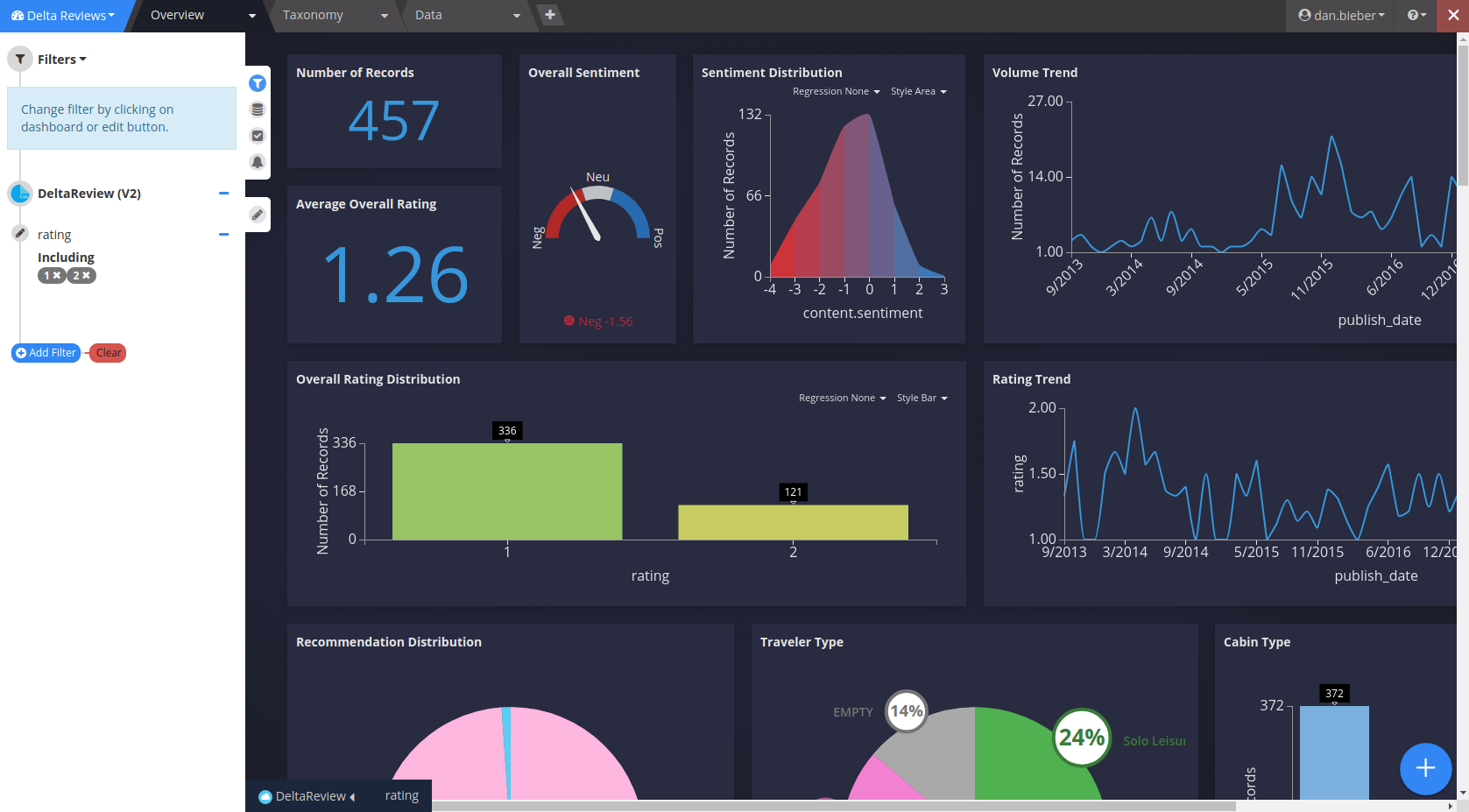
Task: Remove rating value 2 from filter
Action: [x=86, y=275]
